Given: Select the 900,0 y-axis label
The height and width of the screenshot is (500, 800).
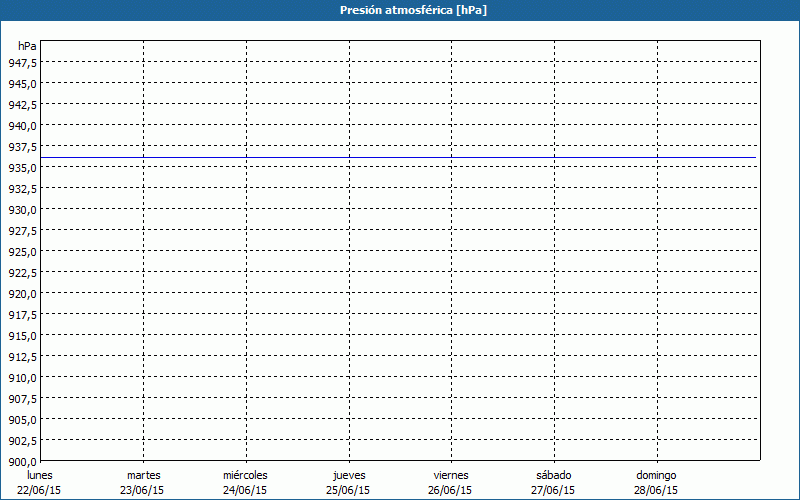Looking at the screenshot, I should click(23, 461).
